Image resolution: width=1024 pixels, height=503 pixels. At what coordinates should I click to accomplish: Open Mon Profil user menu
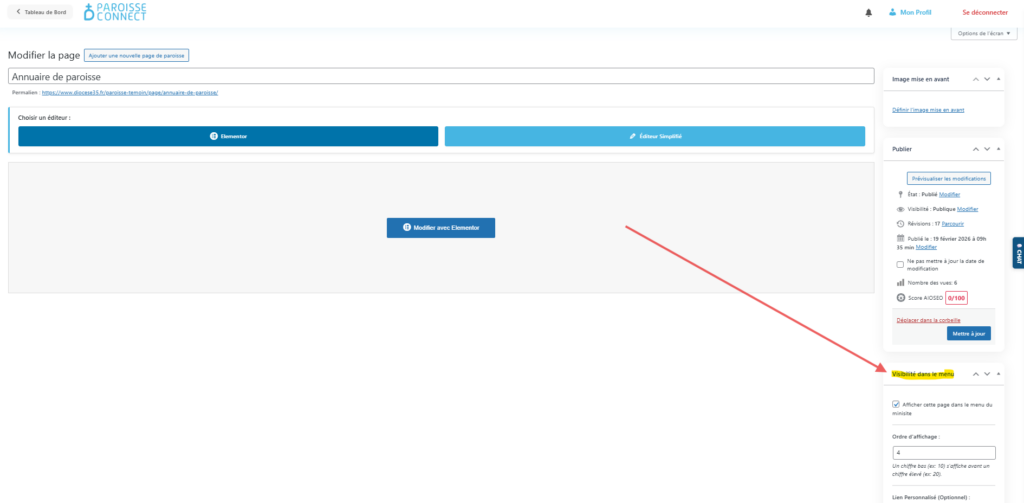914,12
